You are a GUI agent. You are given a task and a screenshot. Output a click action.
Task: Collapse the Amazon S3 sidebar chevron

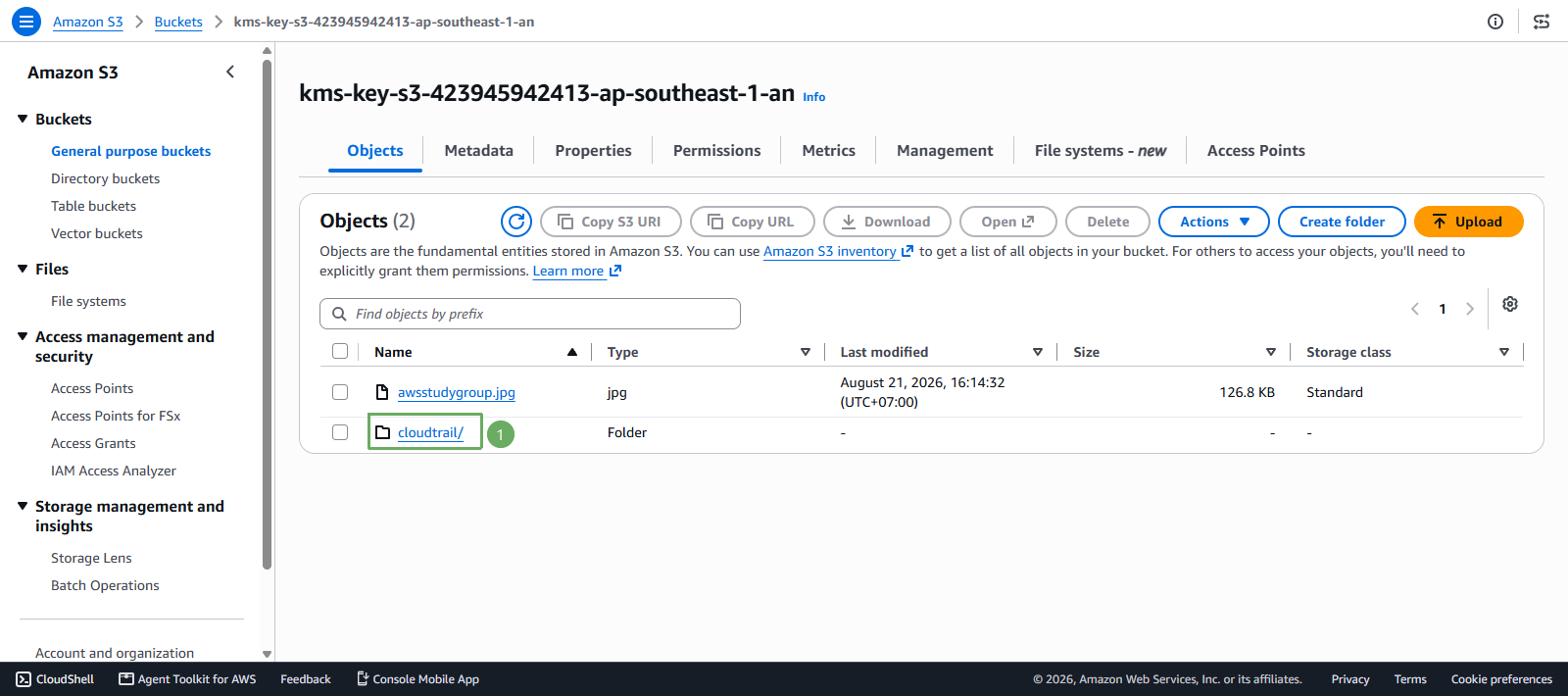point(230,72)
